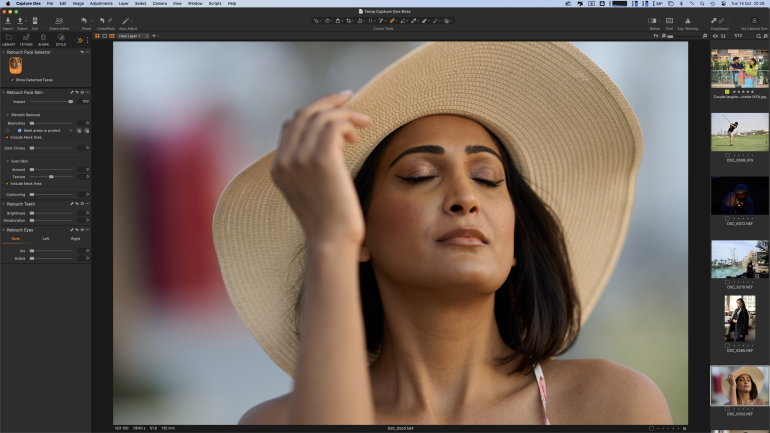Click the Export icon in the toolbar

(x=22, y=21)
